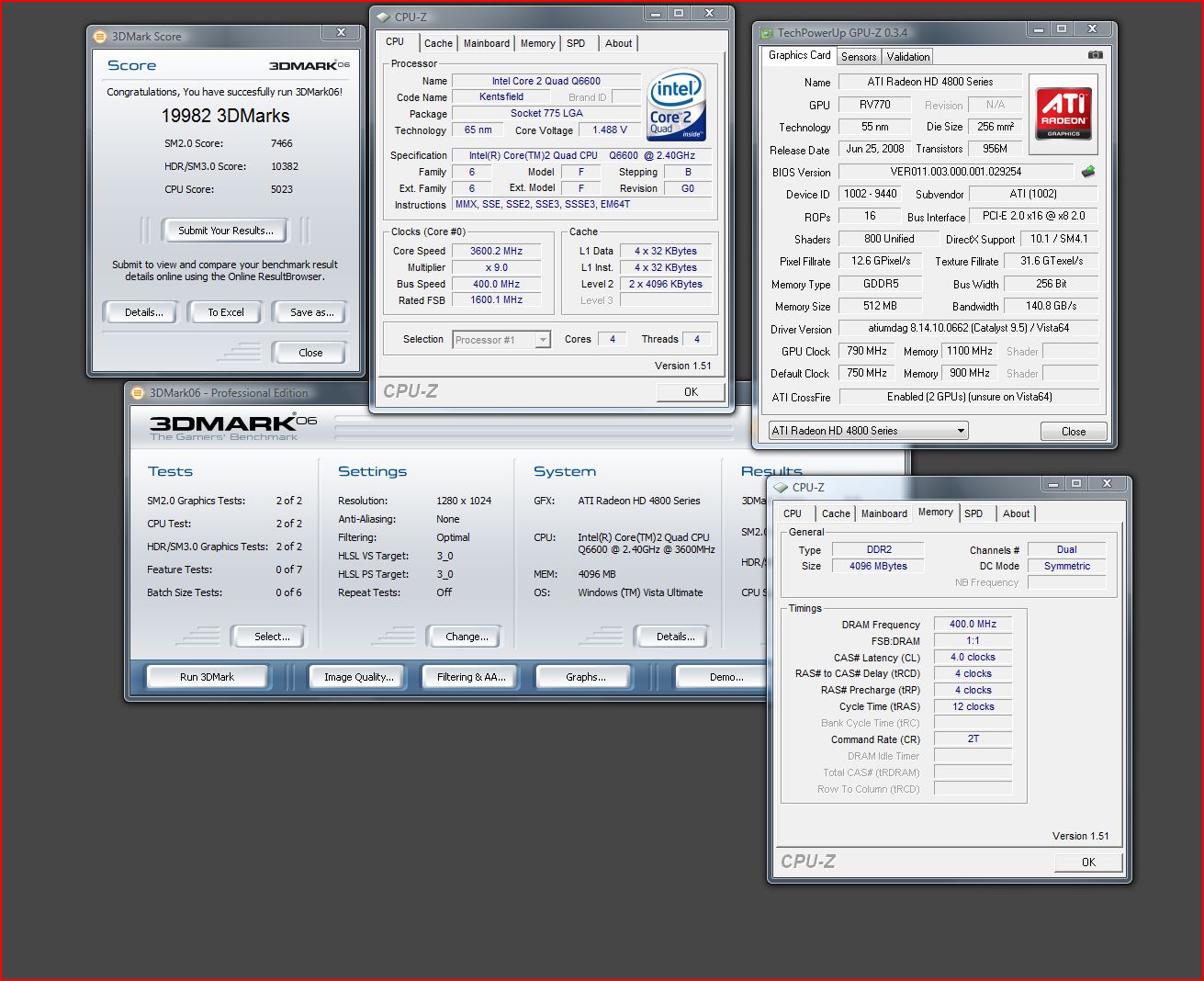1204x981 pixels.
Task: Click Details button under System
Action: pos(675,637)
